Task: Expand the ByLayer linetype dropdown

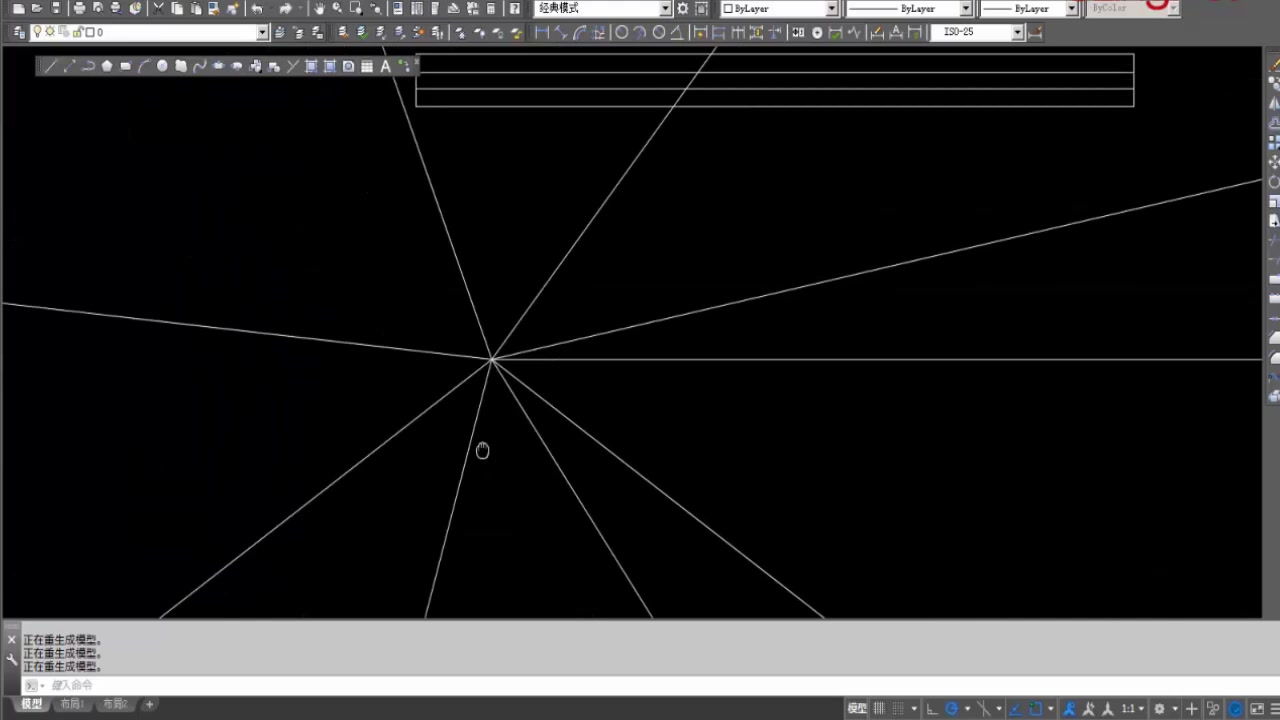Action: click(963, 8)
